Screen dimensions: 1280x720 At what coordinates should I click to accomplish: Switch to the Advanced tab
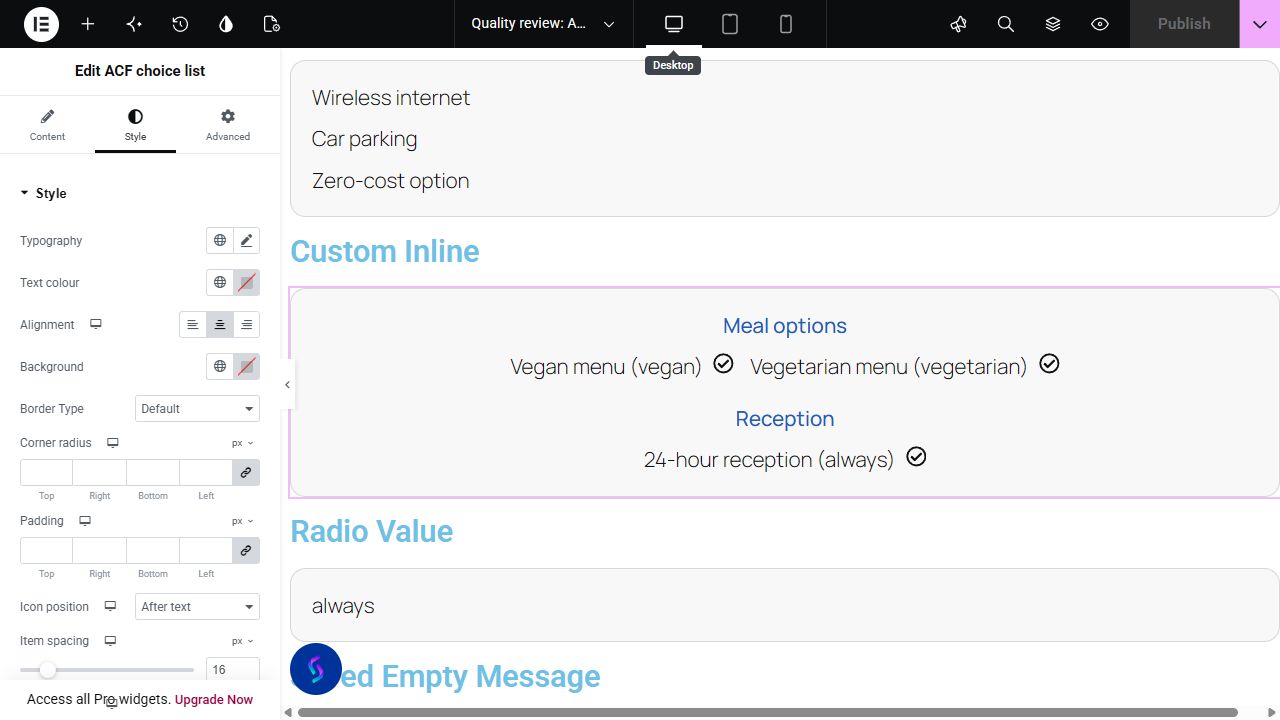pyautogui.click(x=228, y=125)
